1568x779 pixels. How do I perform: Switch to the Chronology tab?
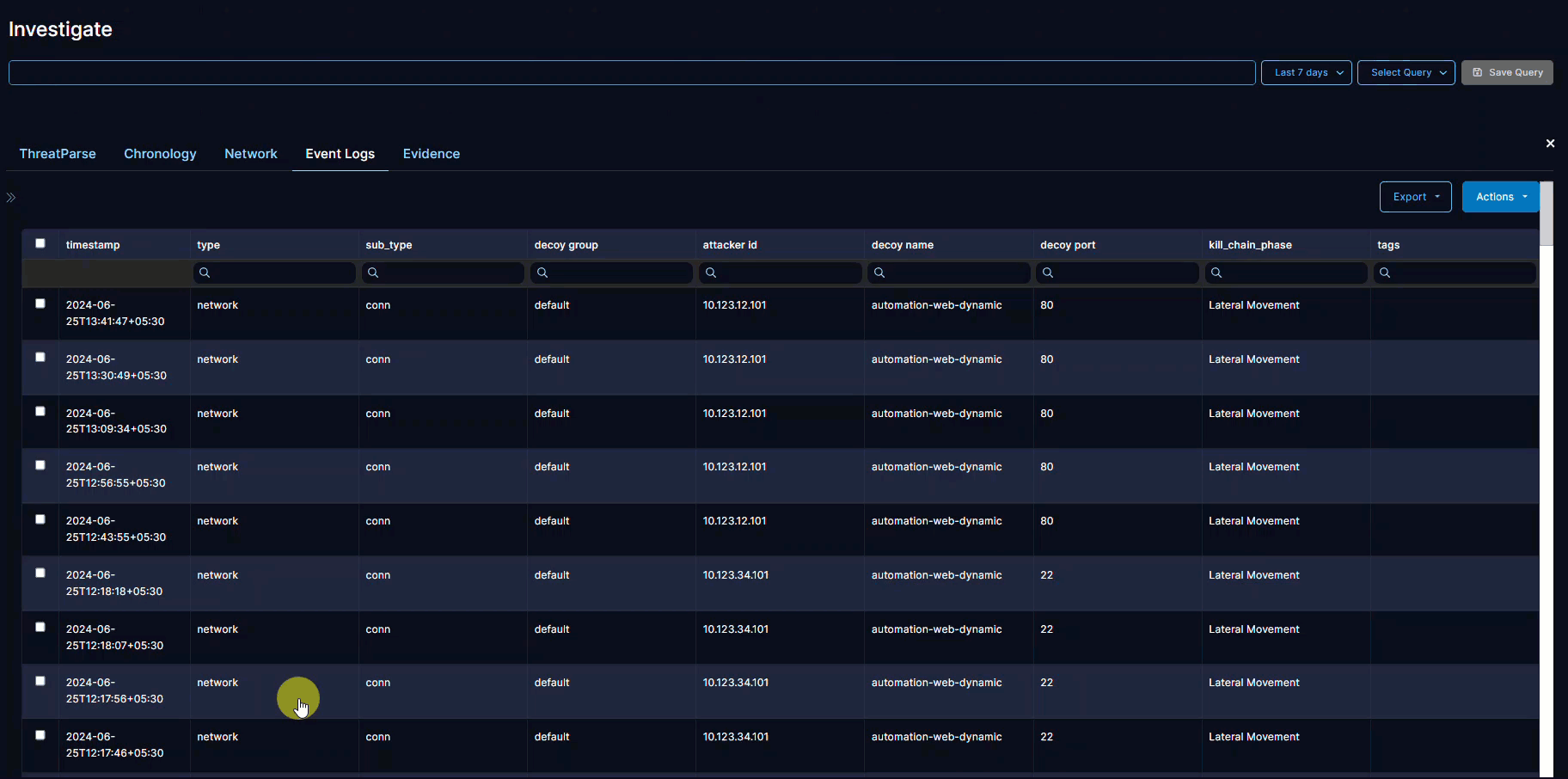click(x=160, y=153)
